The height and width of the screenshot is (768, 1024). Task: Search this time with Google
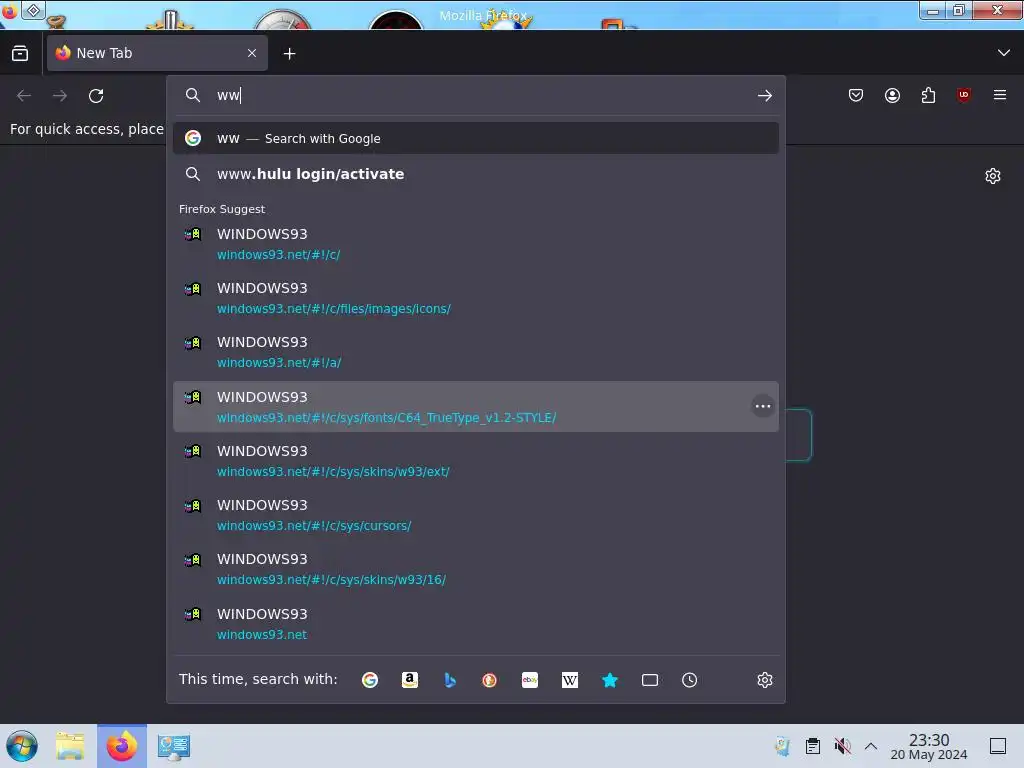(370, 680)
